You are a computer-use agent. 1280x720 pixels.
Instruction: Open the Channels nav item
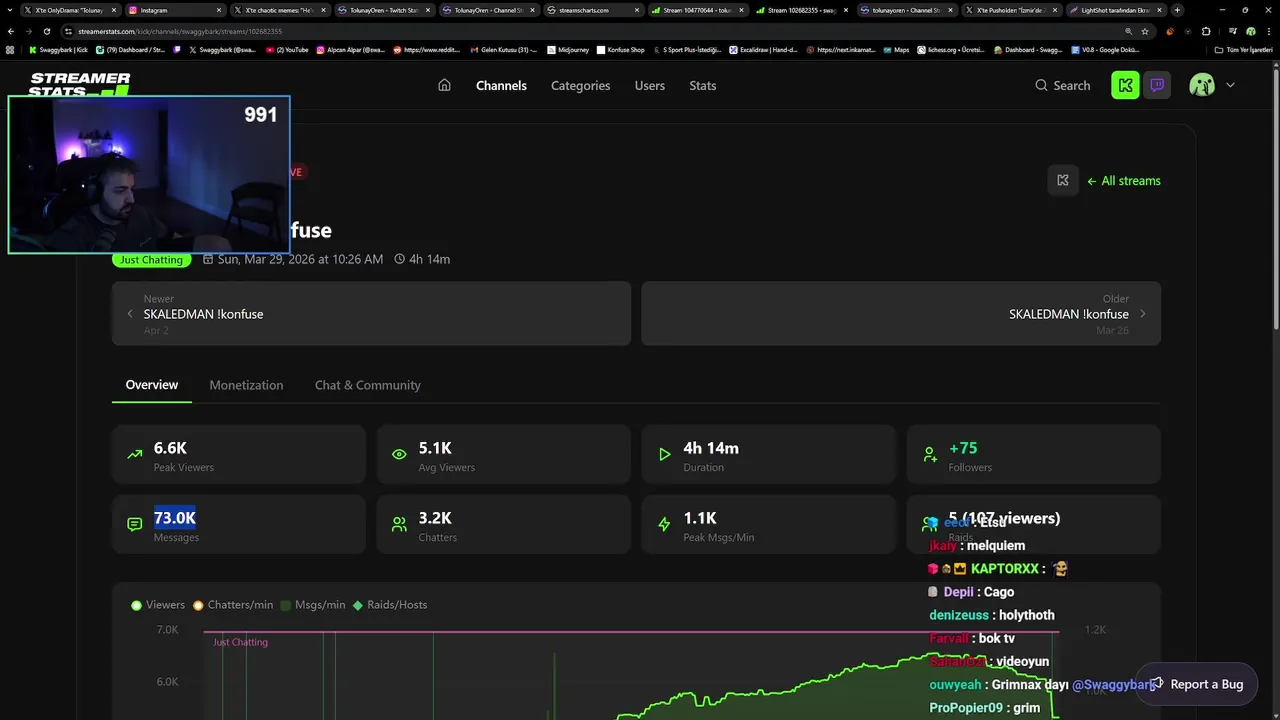[x=501, y=86]
